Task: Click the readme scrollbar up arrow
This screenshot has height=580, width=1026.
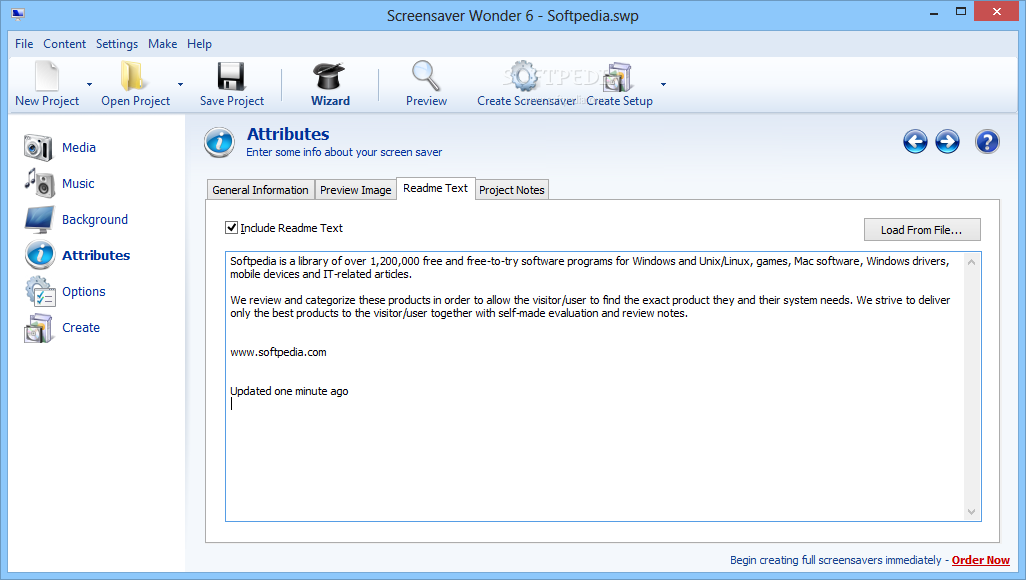Action: point(972,262)
